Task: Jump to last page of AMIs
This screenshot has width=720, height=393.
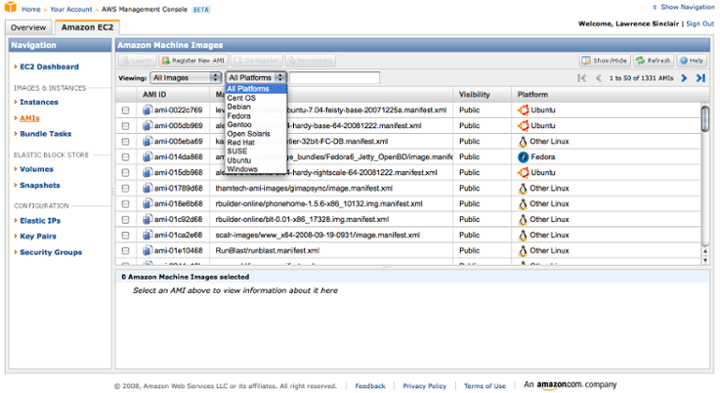Action: (x=701, y=78)
